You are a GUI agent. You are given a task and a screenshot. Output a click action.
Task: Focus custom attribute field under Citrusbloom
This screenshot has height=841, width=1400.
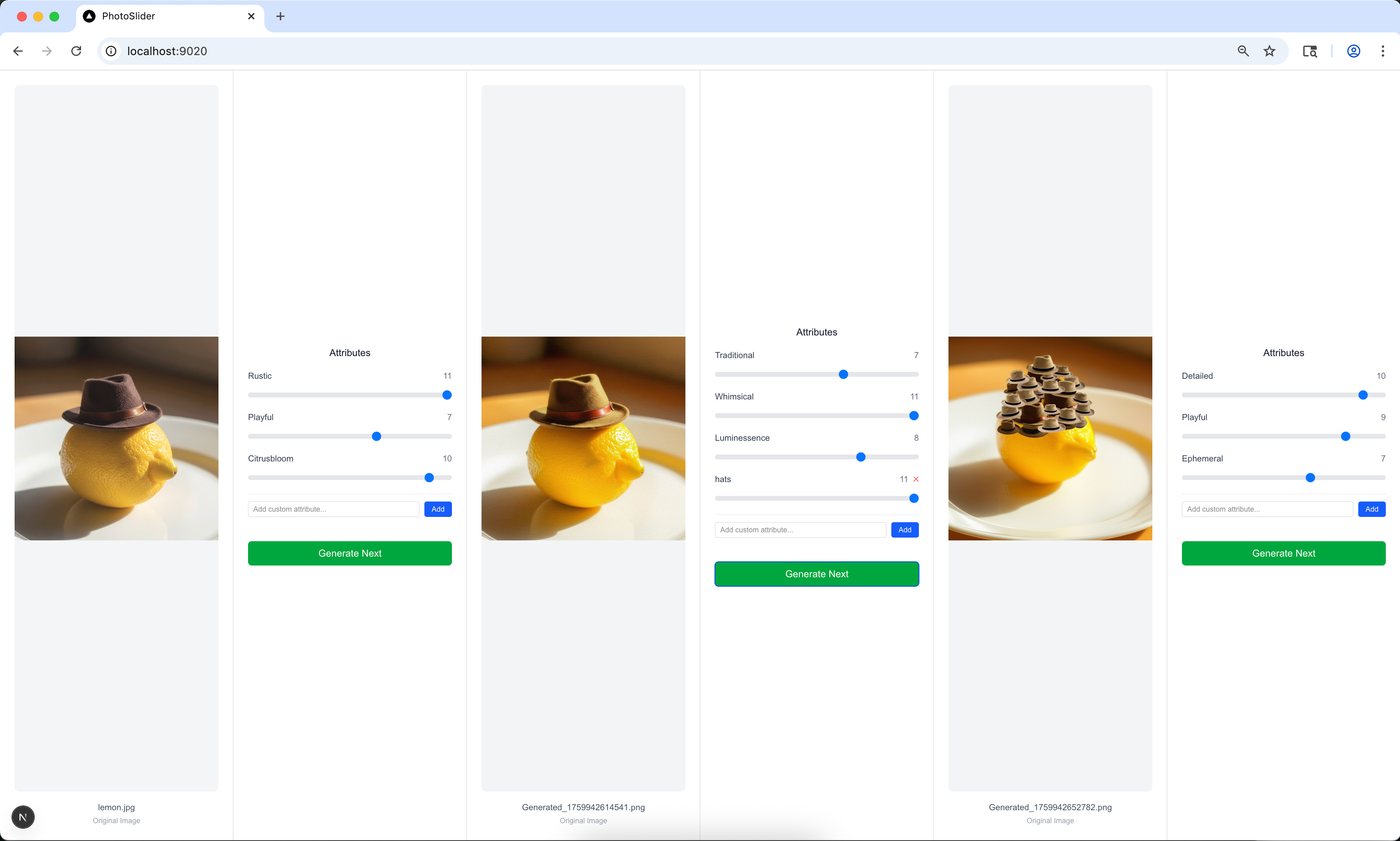click(333, 509)
